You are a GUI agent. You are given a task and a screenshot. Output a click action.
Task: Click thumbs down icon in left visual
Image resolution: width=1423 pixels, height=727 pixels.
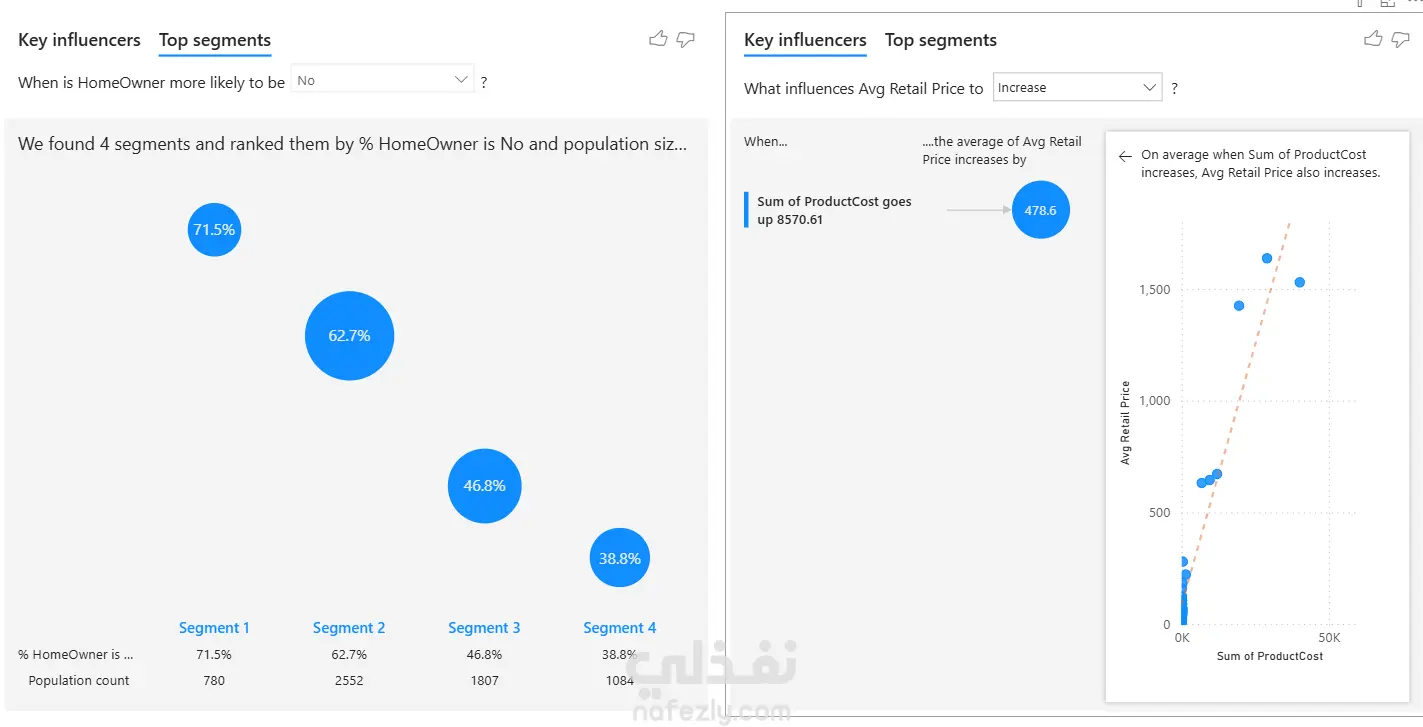point(686,40)
